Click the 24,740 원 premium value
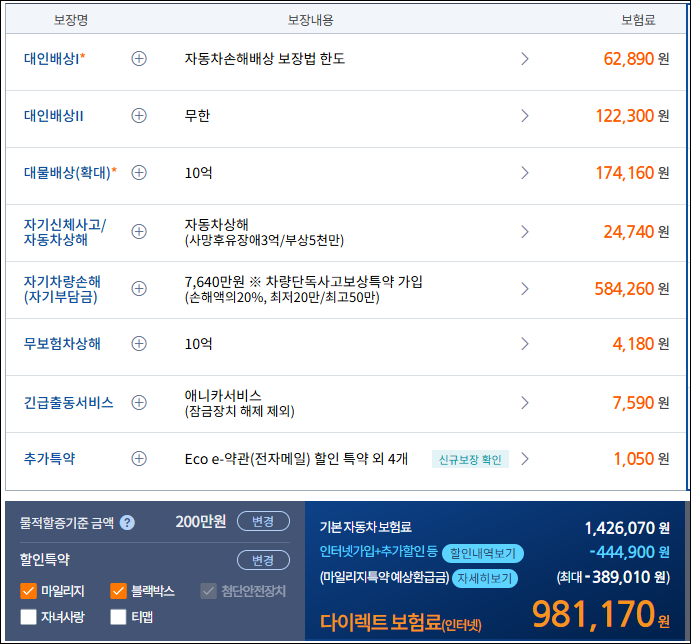Image resolution: width=691 pixels, height=644 pixels. click(x=636, y=232)
